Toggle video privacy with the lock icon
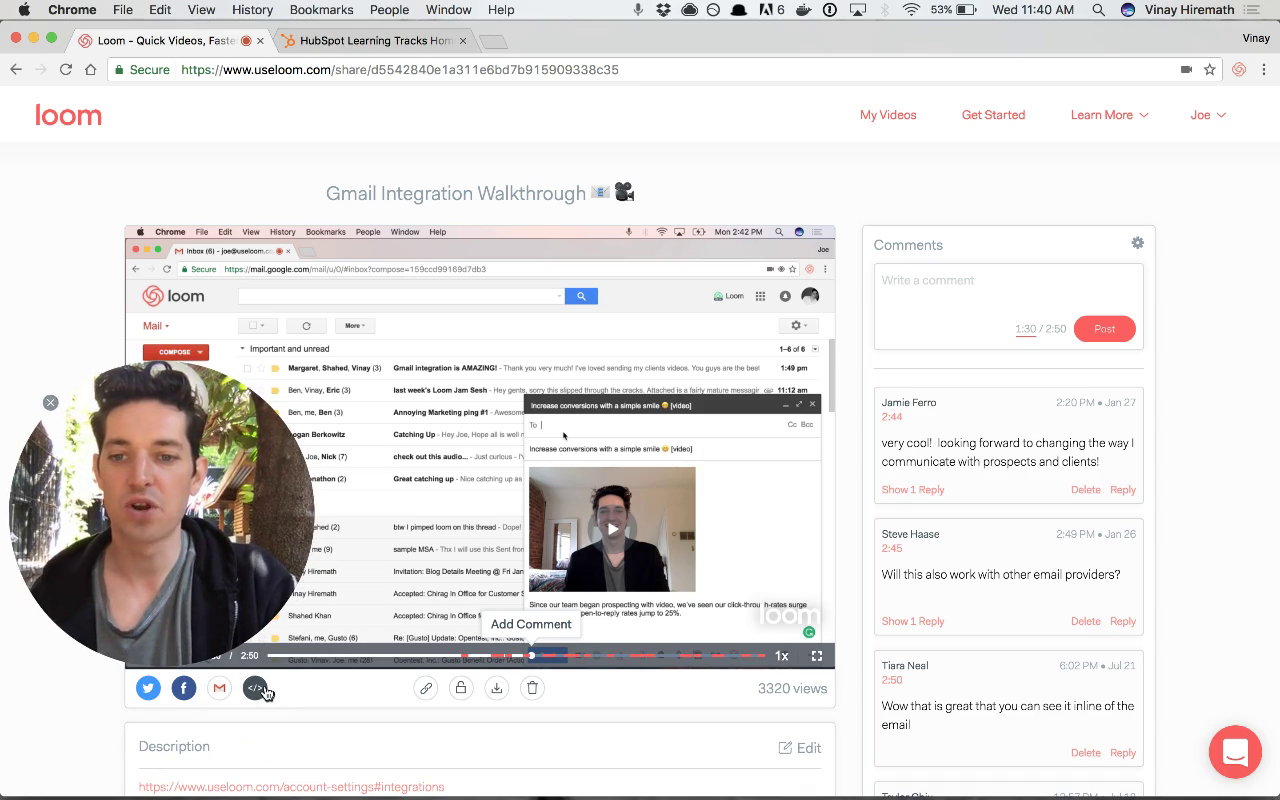 tap(461, 688)
